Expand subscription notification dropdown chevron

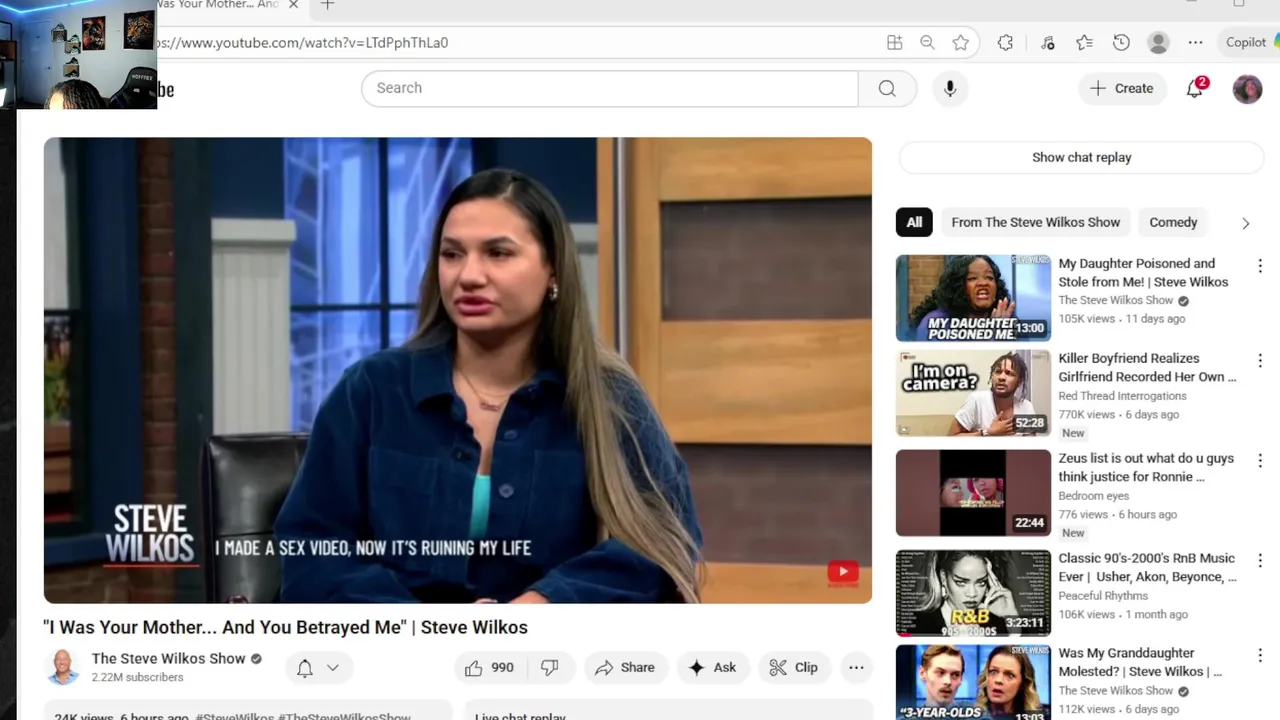tap(333, 668)
